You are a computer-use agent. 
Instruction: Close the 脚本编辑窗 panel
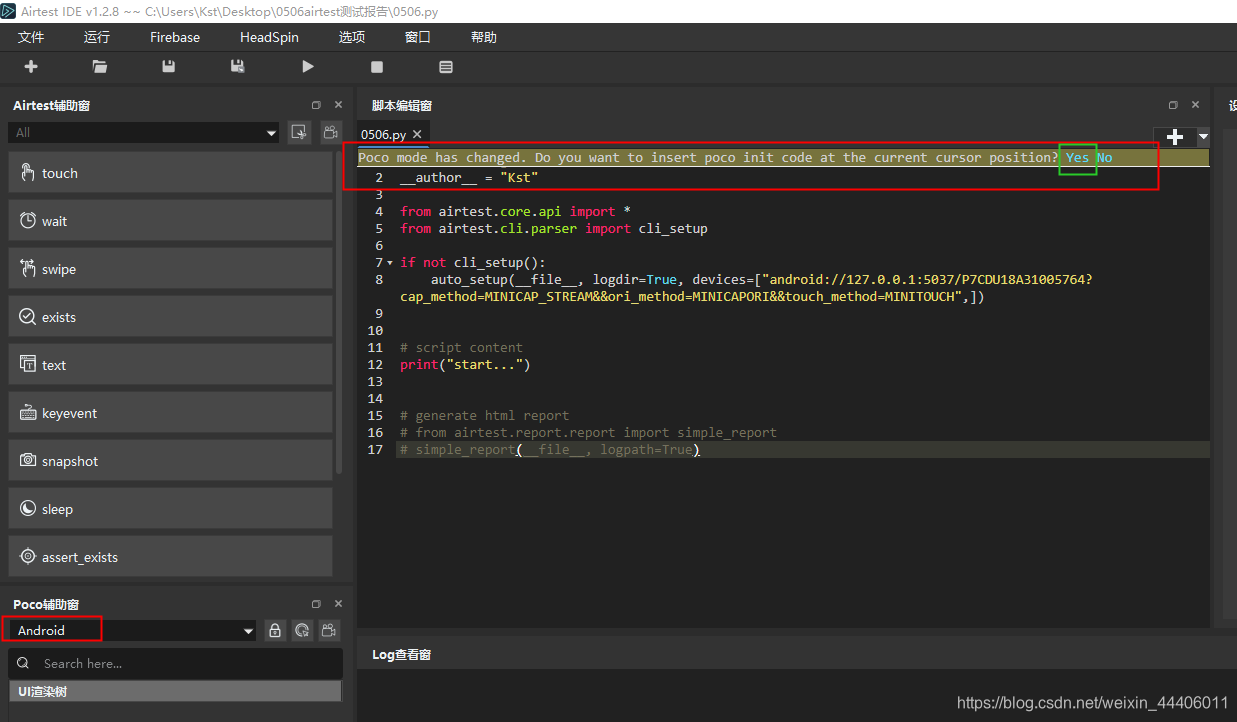(x=1195, y=105)
